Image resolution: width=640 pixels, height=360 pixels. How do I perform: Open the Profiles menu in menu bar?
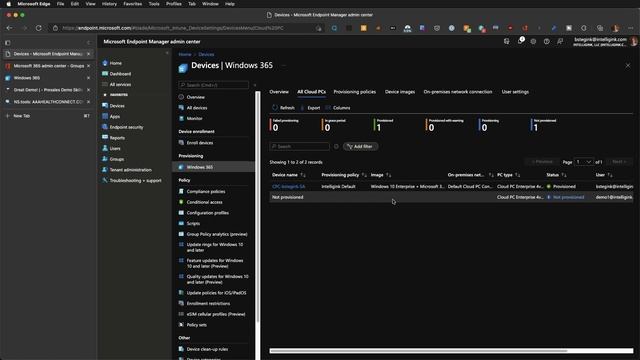point(173,4)
